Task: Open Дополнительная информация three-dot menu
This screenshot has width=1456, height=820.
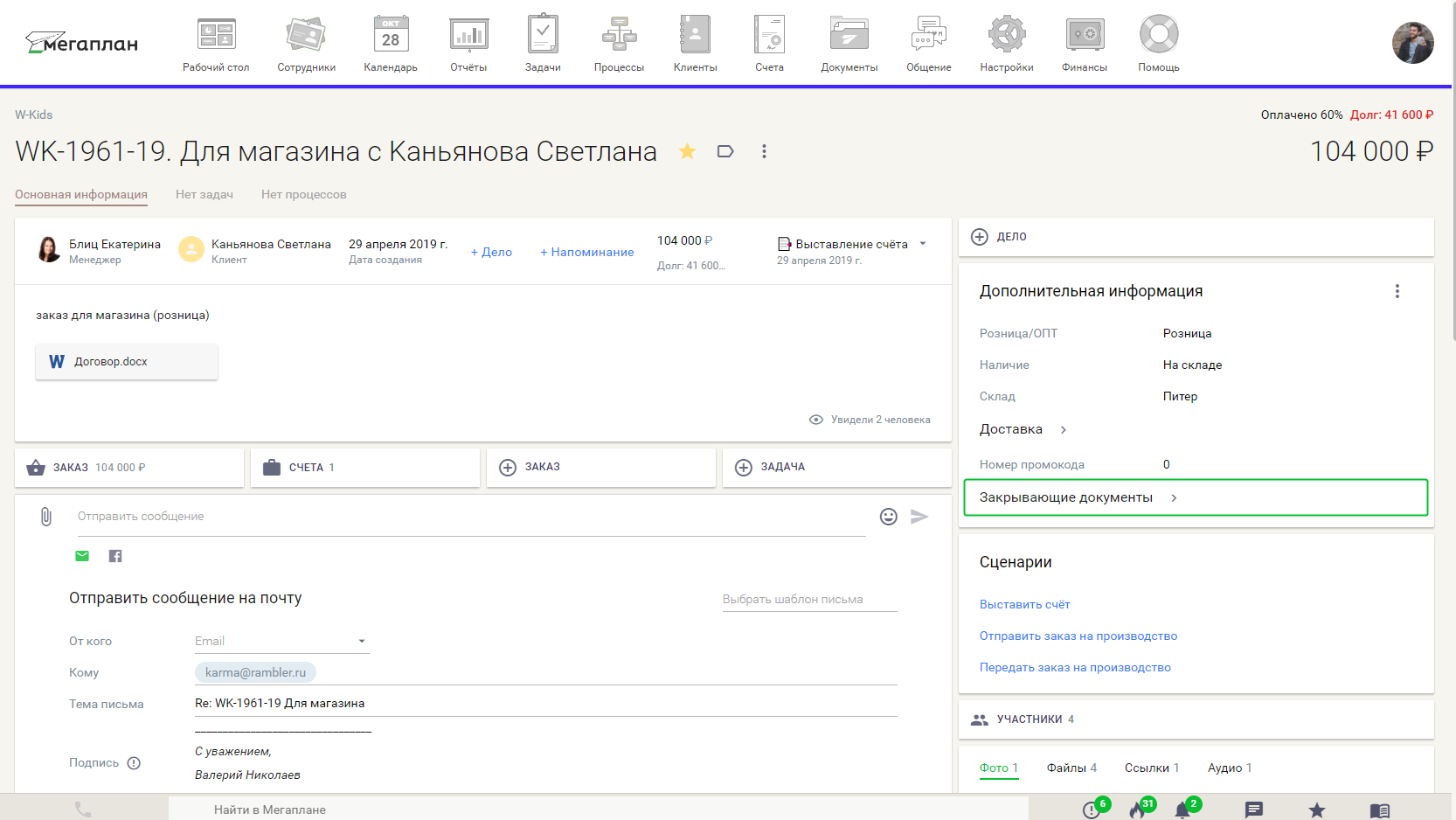Action: pyautogui.click(x=1397, y=291)
